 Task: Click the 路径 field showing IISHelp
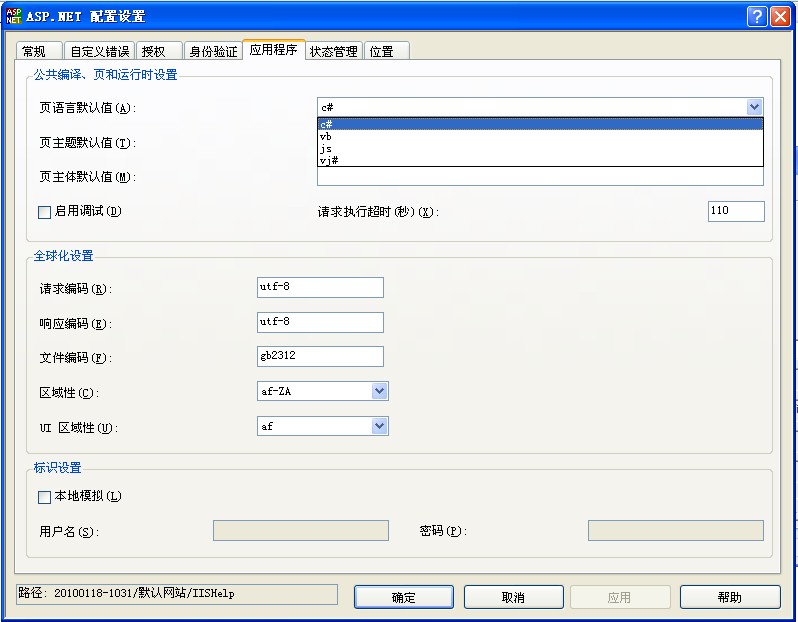pyautogui.click(x=177, y=594)
